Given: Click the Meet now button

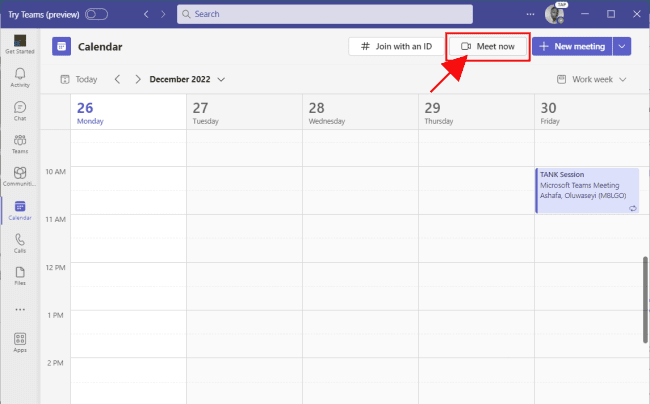Looking at the screenshot, I should (488, 46).
